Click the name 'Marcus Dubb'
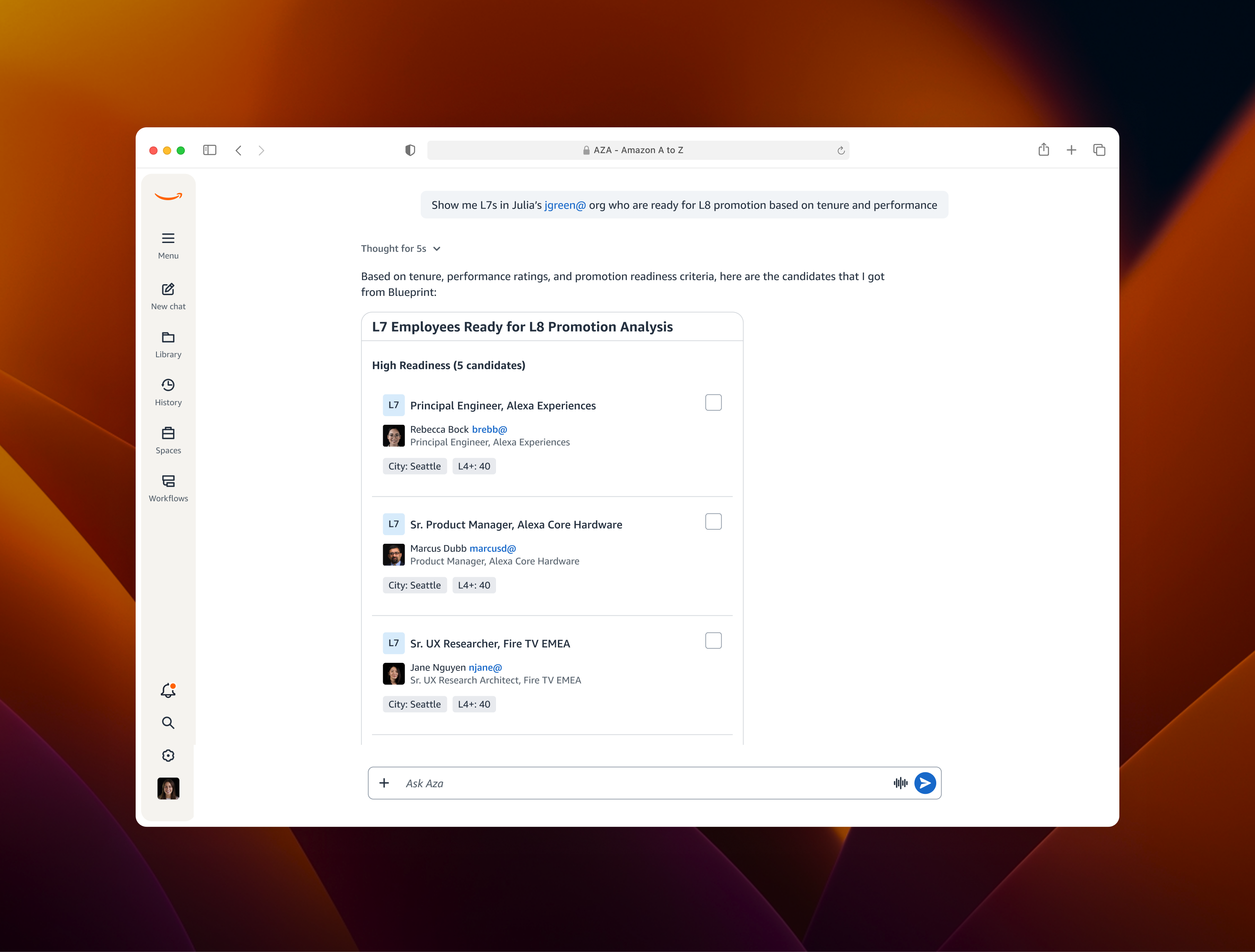The height and width of the screenshot is (952, 1255). tap(438, 549)
